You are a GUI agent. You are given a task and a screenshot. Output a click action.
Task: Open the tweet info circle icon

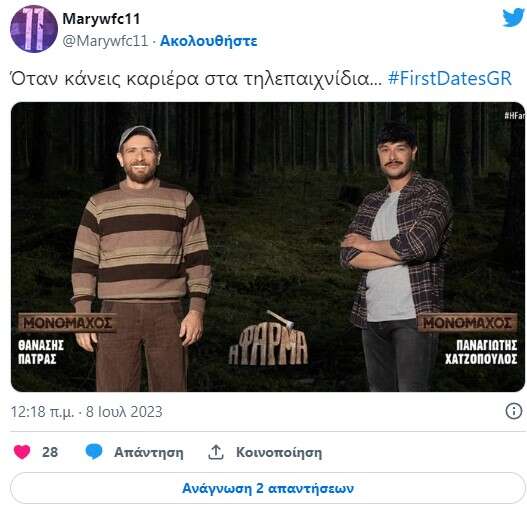tap(514, 411)
